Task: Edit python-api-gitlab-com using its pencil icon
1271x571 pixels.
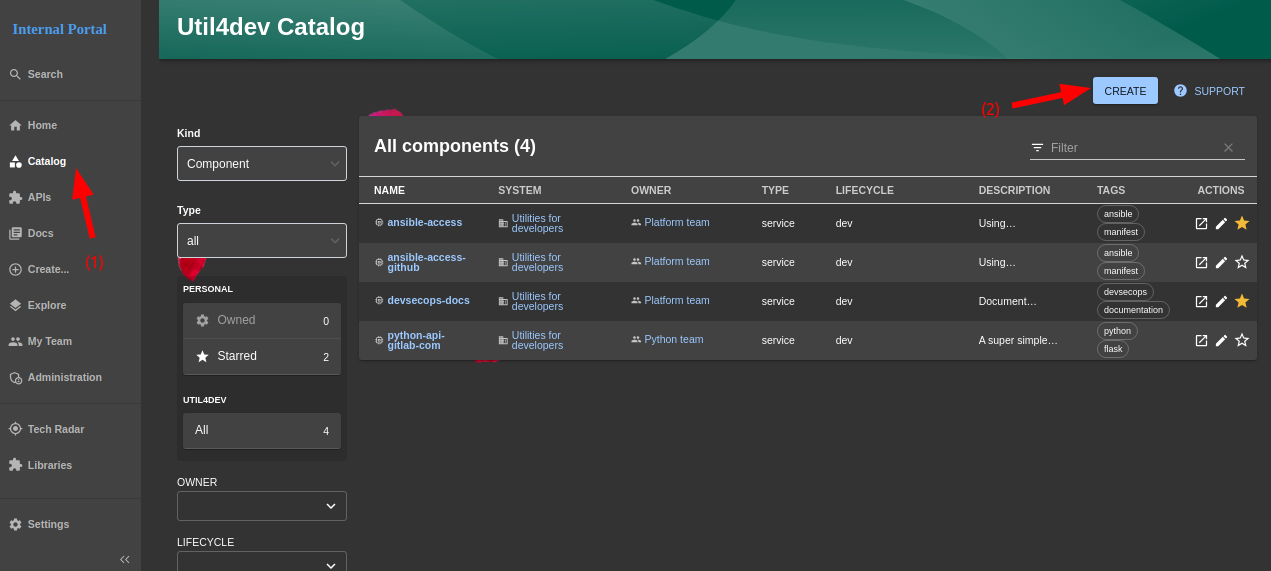Action: pos(1221,340)
